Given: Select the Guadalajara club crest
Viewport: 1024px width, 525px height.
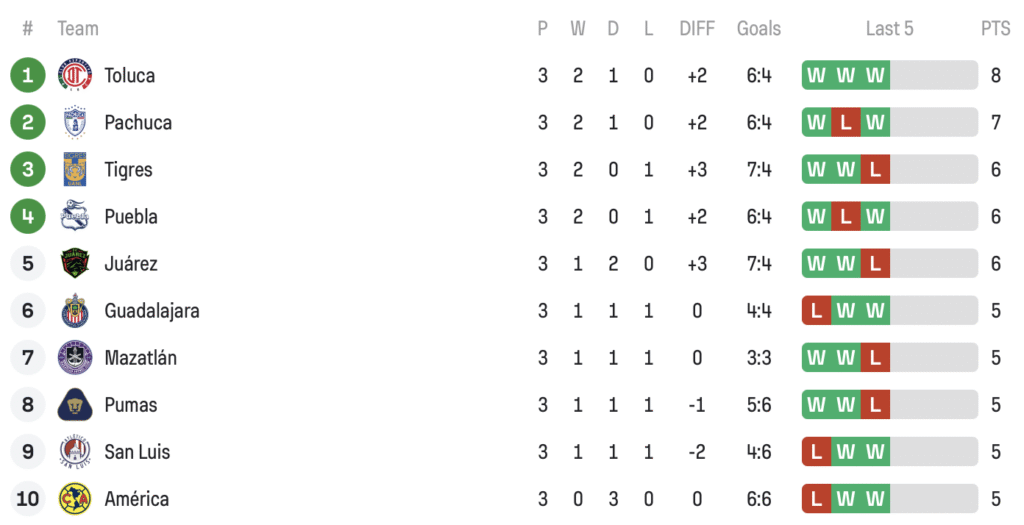Looking at the screenshot, I should pos(75,310).
